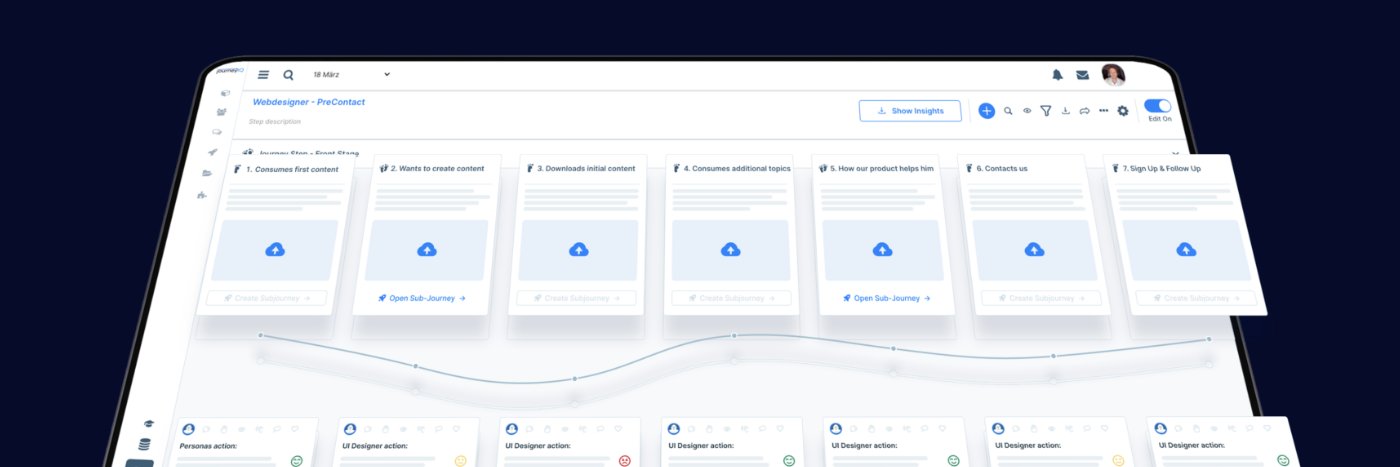Select the paper plane icon in the sidebar
The height and width of the screenshot is (467, 1400).
[213, 152]
